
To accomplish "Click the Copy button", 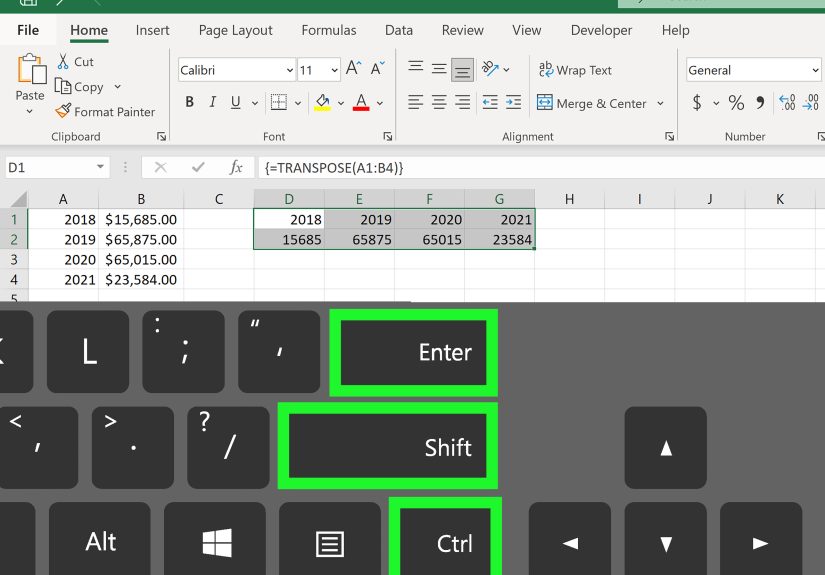I will [79, 87].
